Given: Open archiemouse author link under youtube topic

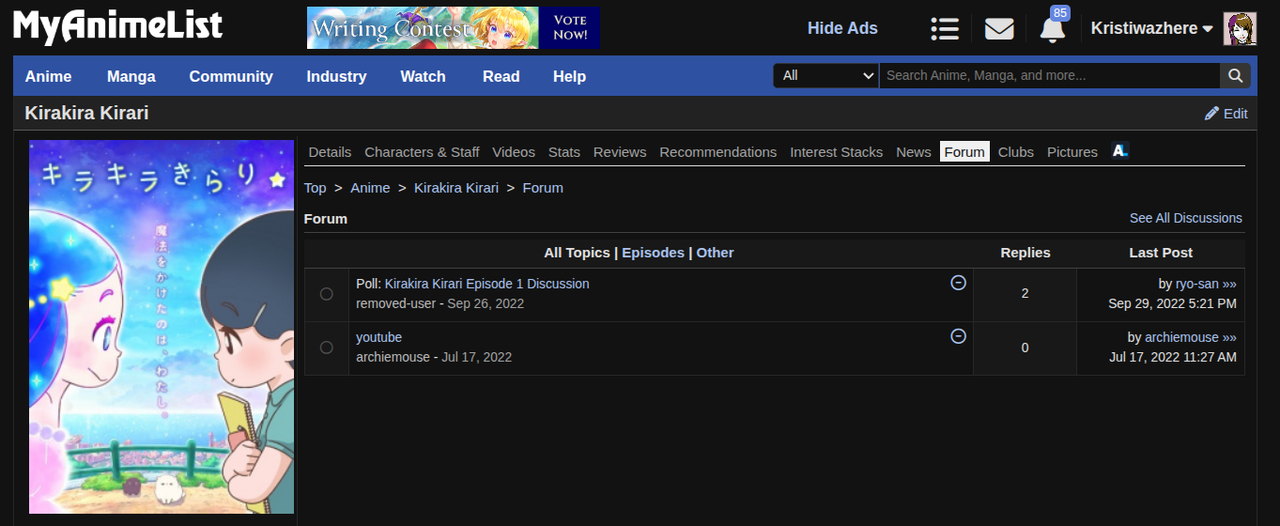Looking at the screenshot, I should [393, 357].
